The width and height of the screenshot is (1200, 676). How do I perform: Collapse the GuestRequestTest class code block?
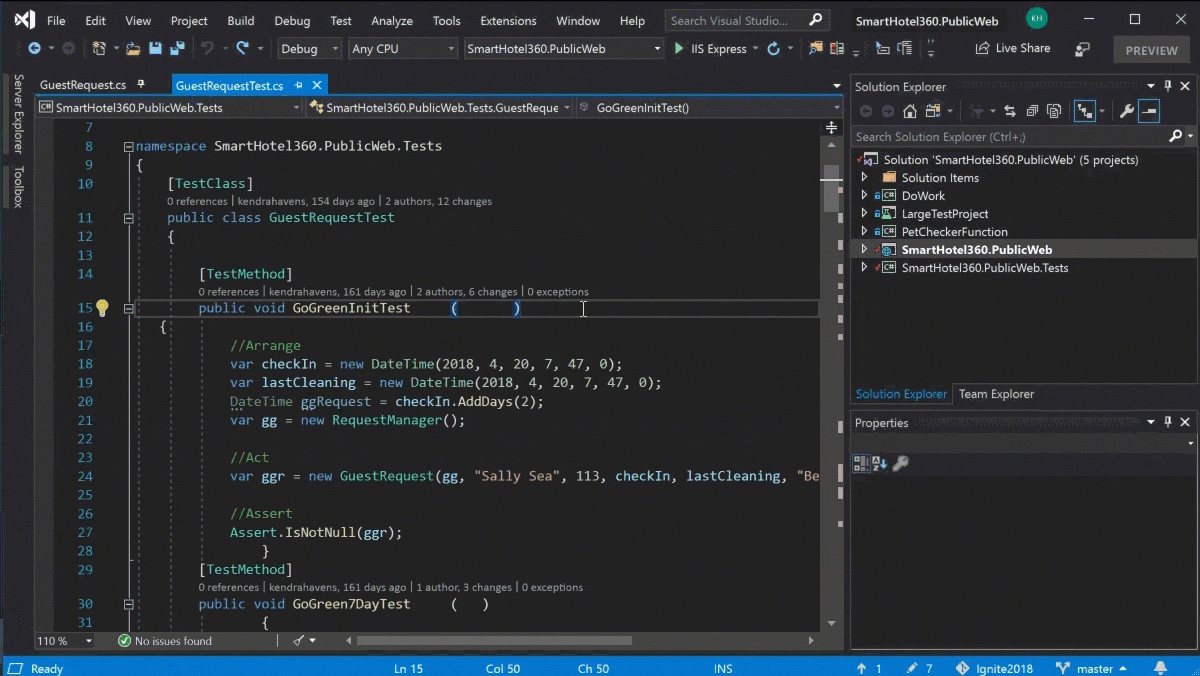point(128,218)
